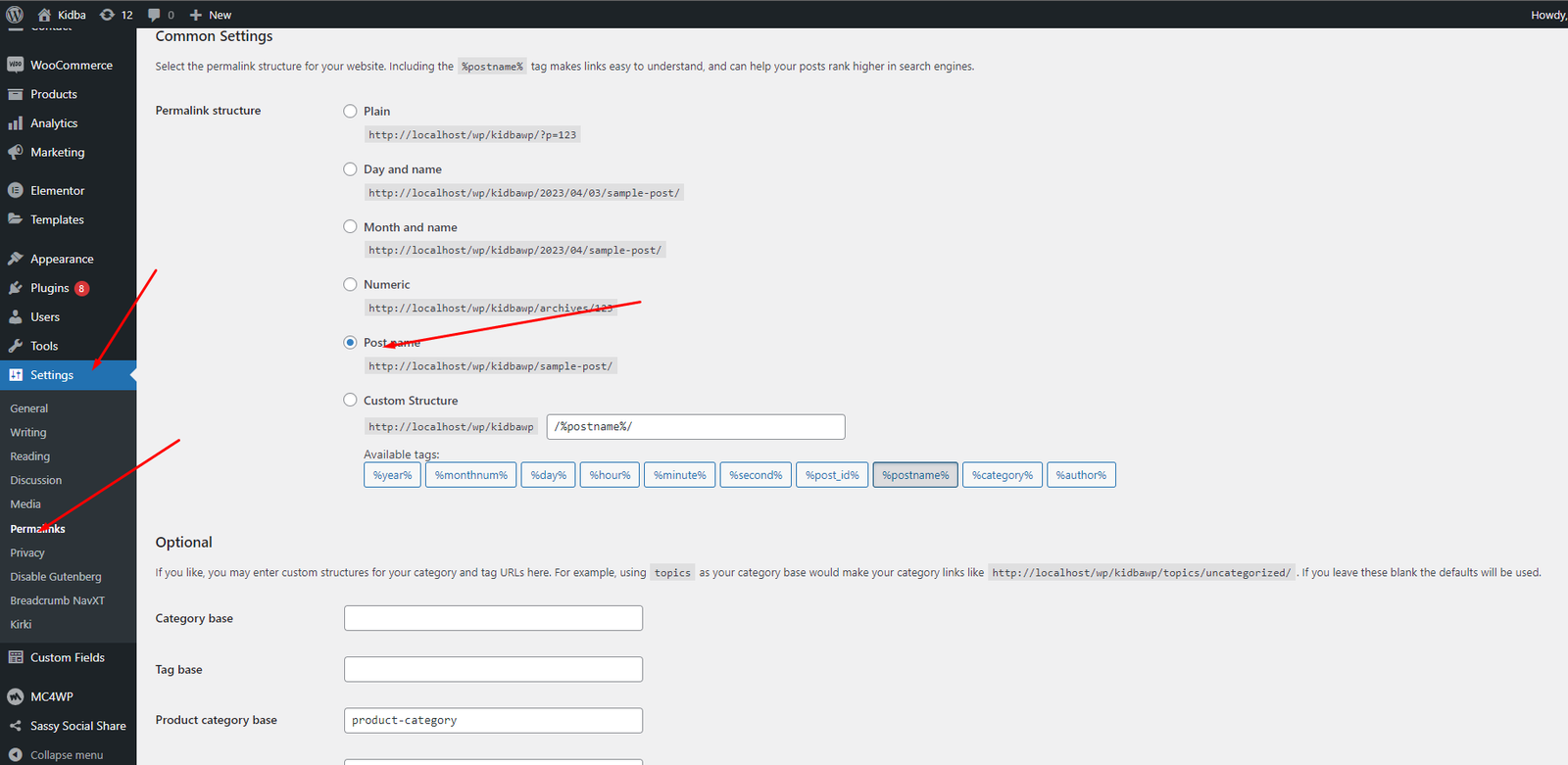Image resolution: width=1568 pixels, height=765 pixels.
Task: Insert the %category% tag button
Action: 1002,475
